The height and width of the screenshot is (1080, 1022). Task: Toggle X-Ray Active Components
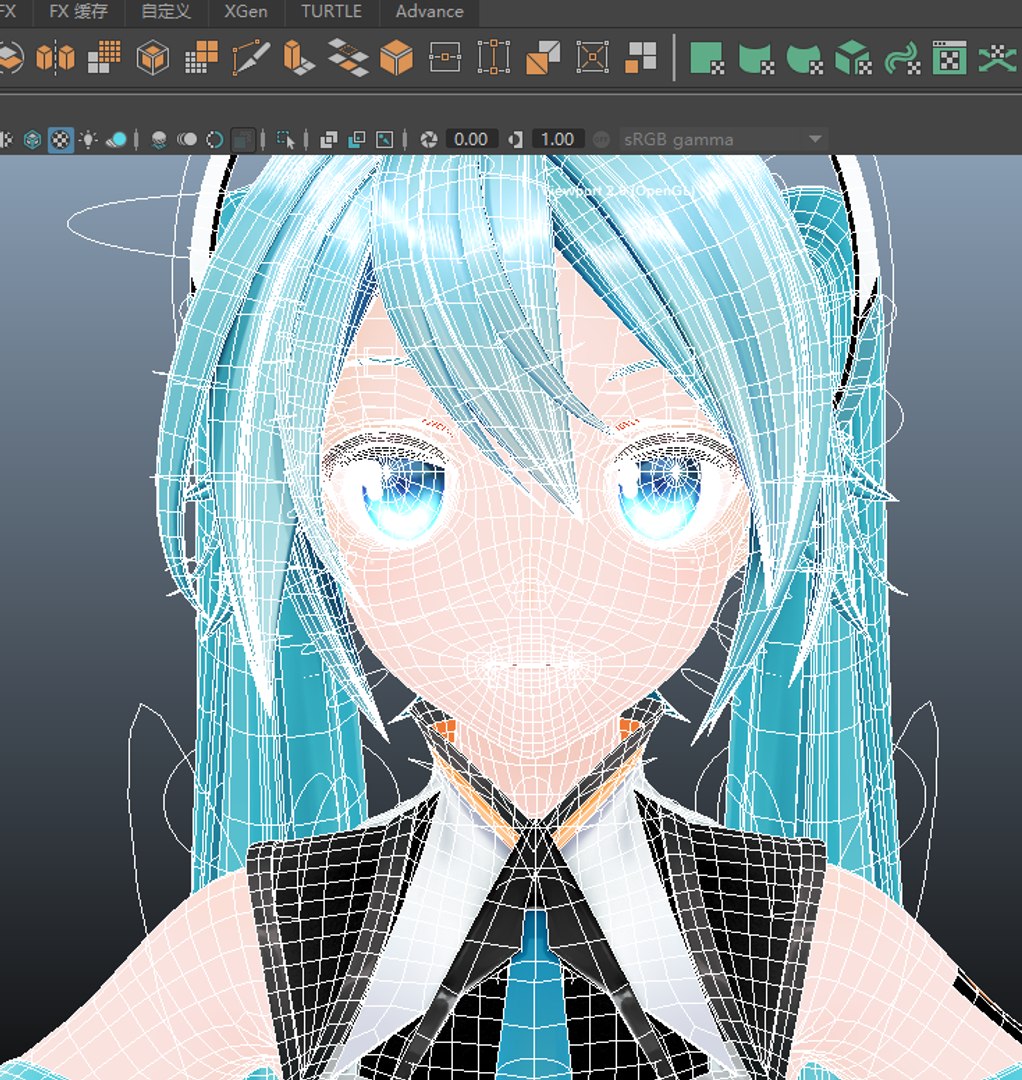(357, 140)
